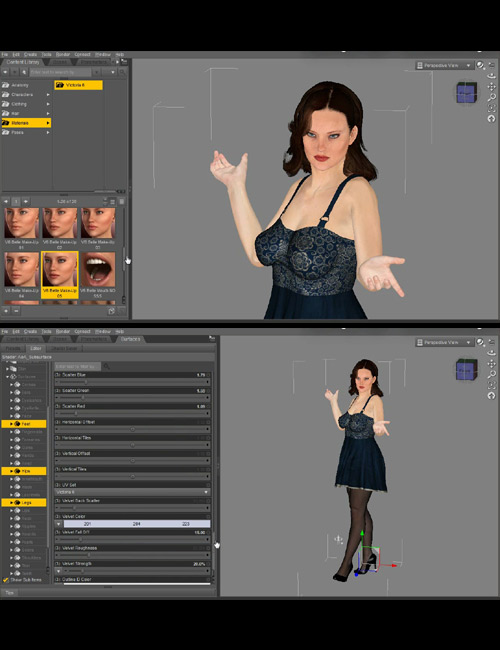
Task: Click orbit camera icon in Surfaces viewport
Action: pos(491,353)
